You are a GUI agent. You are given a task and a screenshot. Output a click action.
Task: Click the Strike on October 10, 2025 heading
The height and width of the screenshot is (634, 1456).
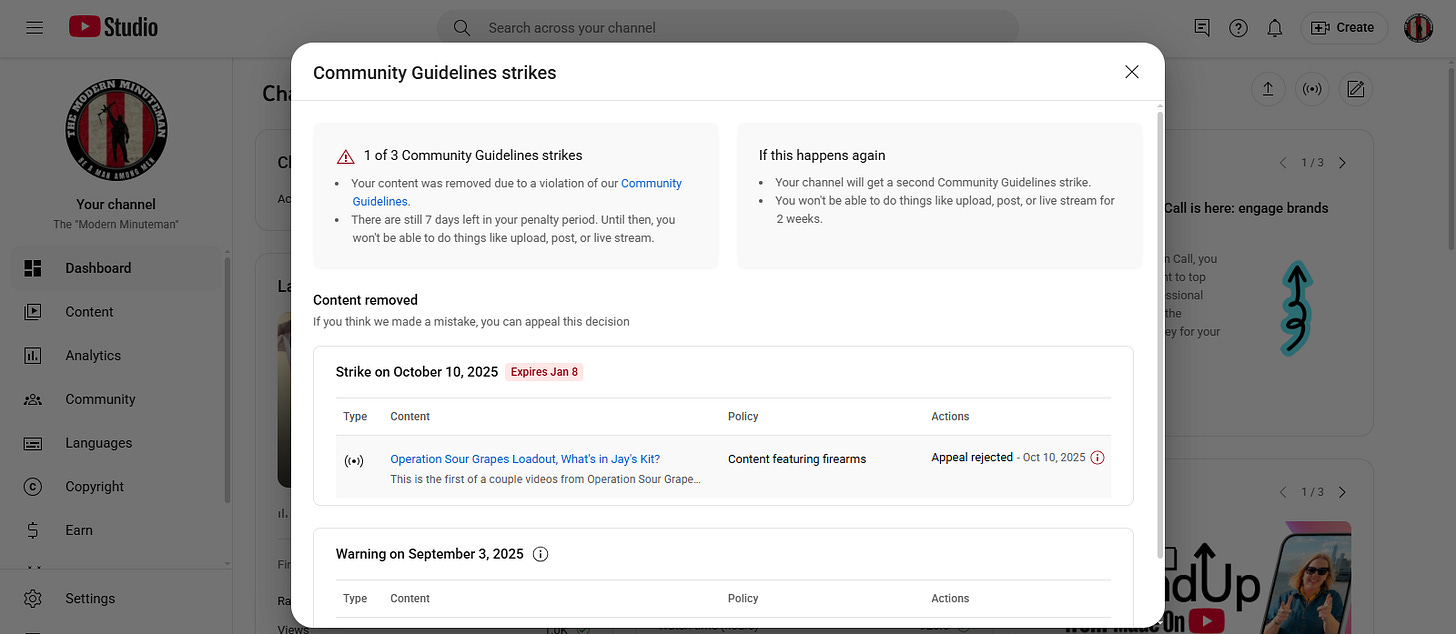pyautogui.click(x=417, y=372)
